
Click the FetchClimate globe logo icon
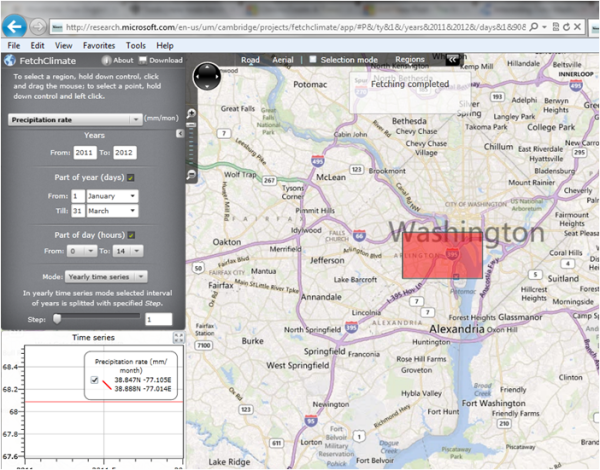click(10, 60)
